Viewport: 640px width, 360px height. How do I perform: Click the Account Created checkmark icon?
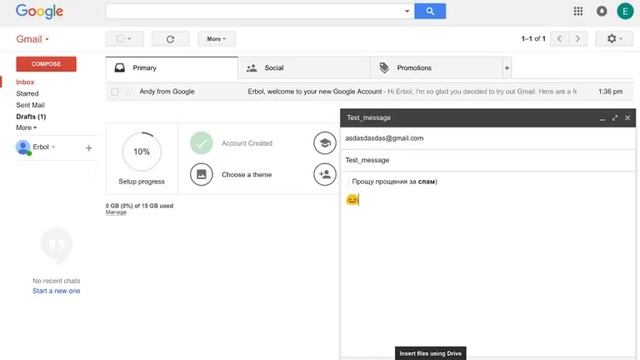click(201, 143)
